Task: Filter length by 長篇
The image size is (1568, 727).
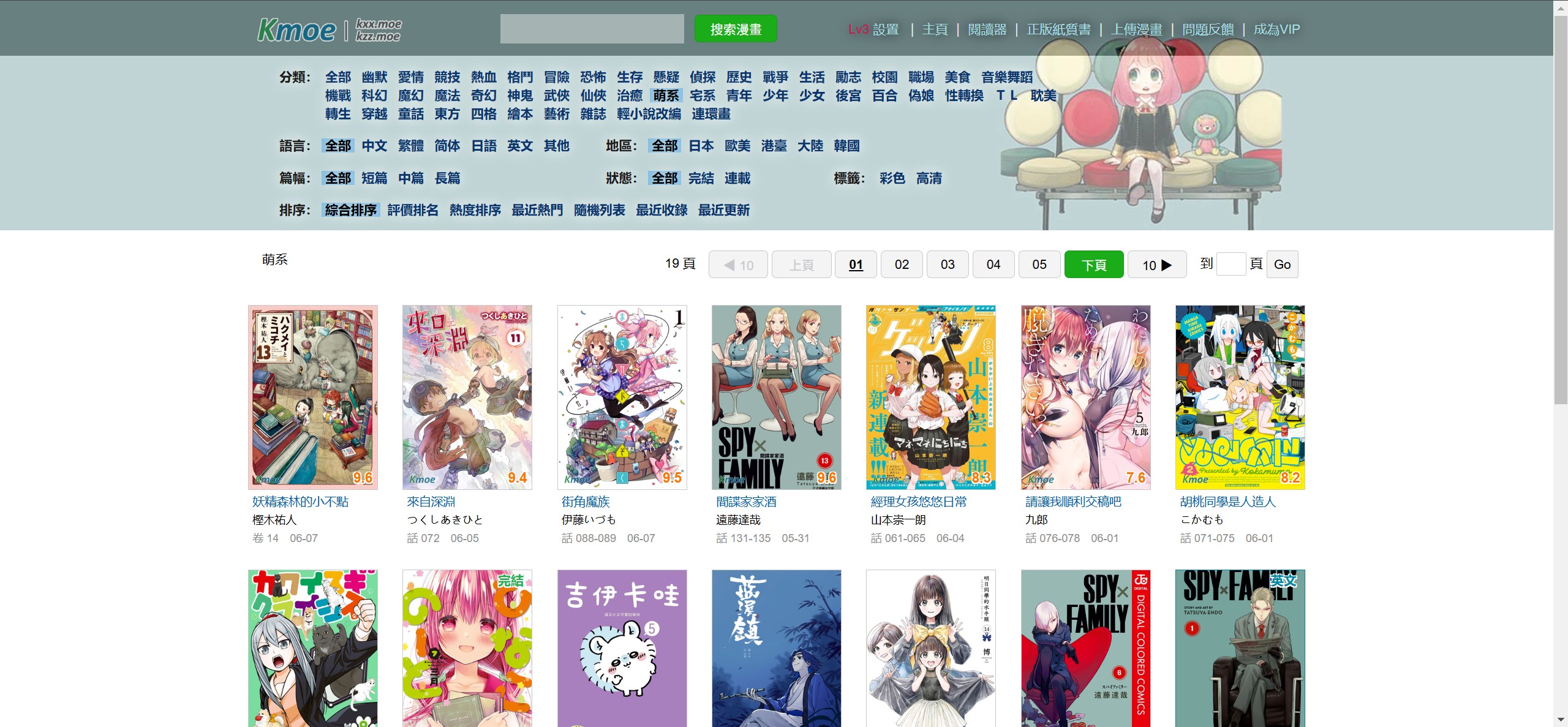Action: pyautogui.click(x=447, y=178)
